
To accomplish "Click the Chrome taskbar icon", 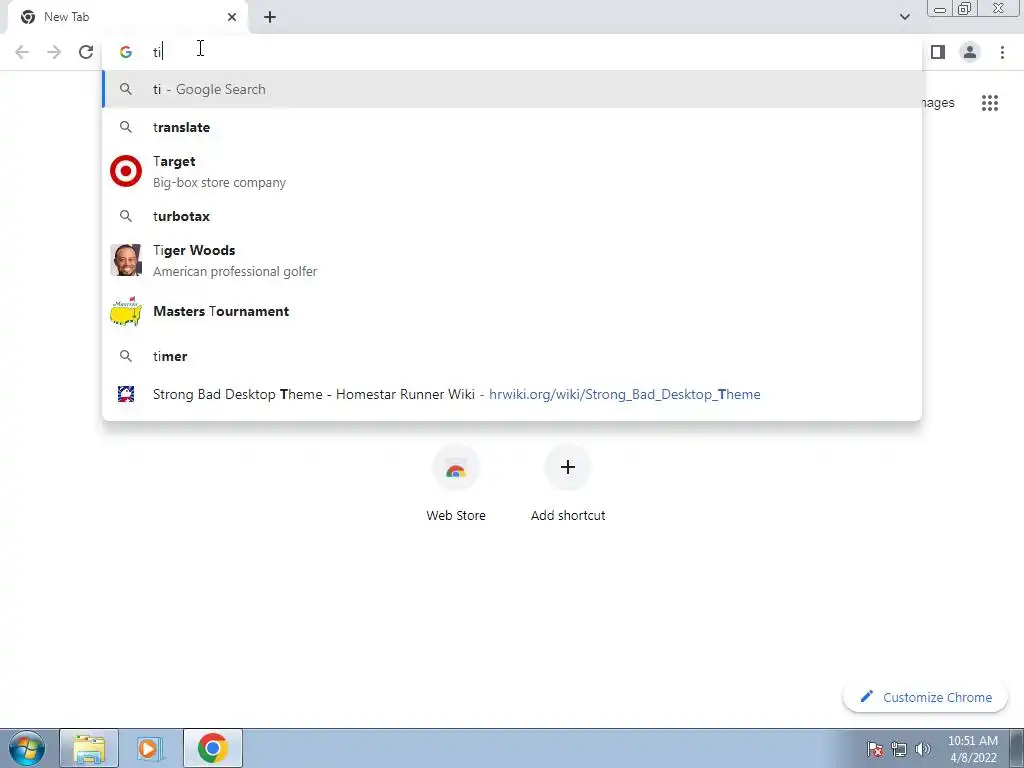I will point(213,748).
